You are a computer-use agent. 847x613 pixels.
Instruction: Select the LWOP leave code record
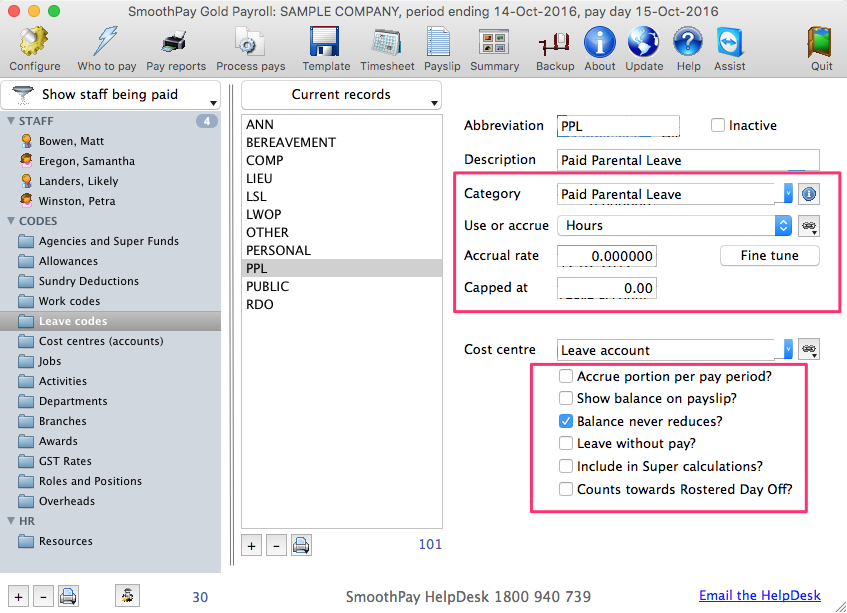click(341, 214)
